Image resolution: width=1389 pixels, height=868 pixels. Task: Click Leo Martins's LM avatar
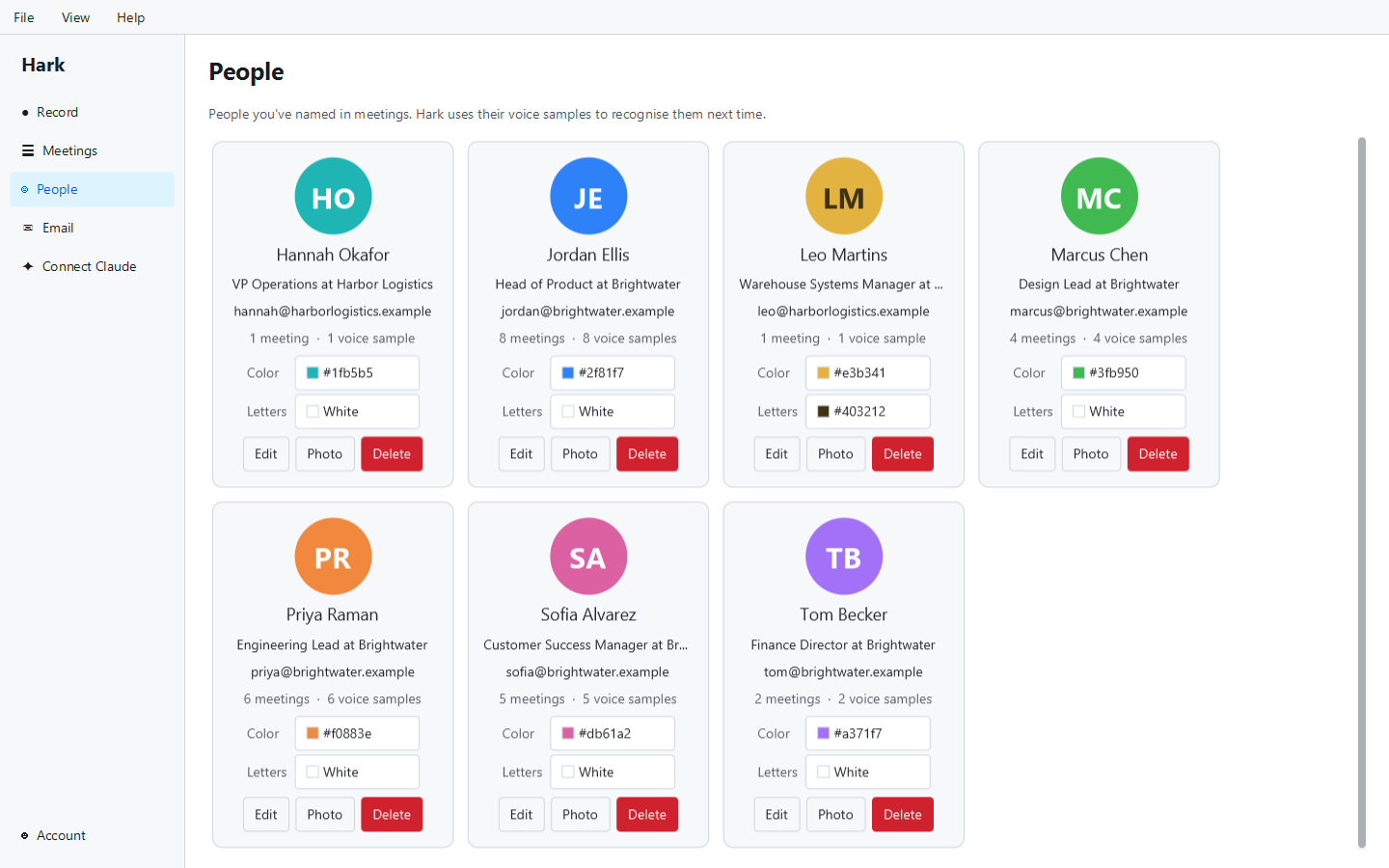point(844,197)
